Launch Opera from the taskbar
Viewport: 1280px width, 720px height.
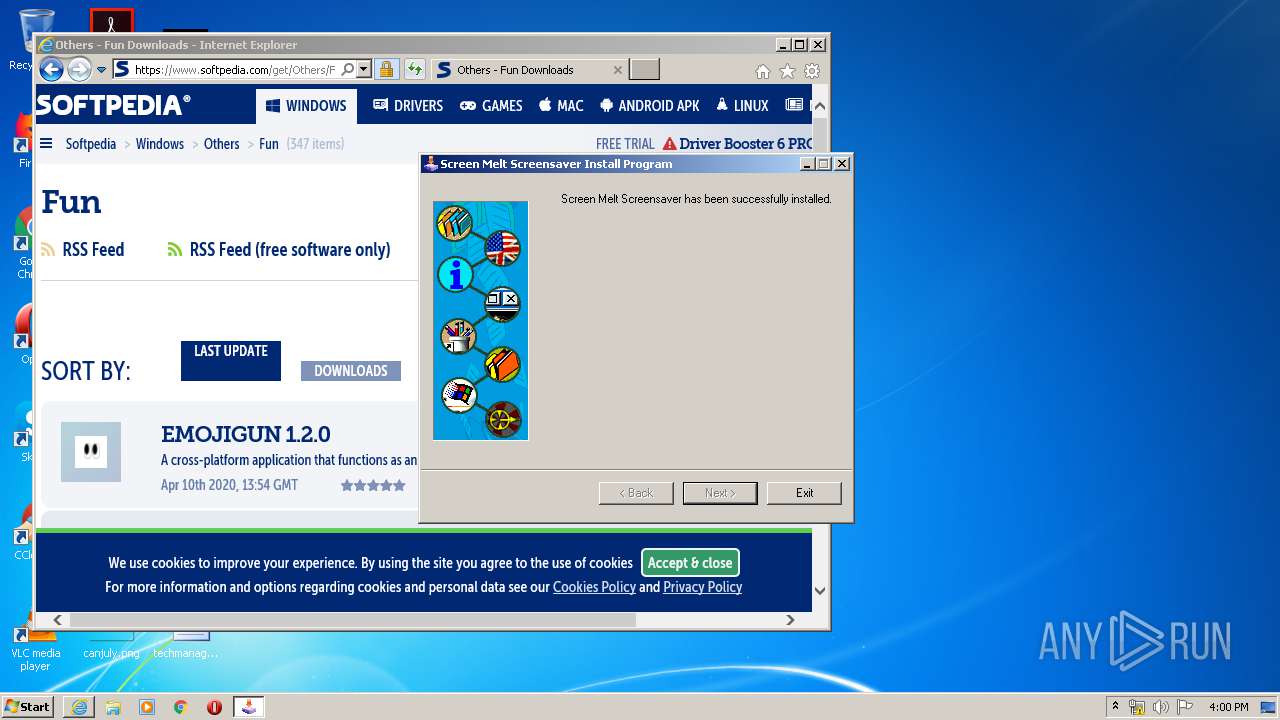[x=214, y=707]
